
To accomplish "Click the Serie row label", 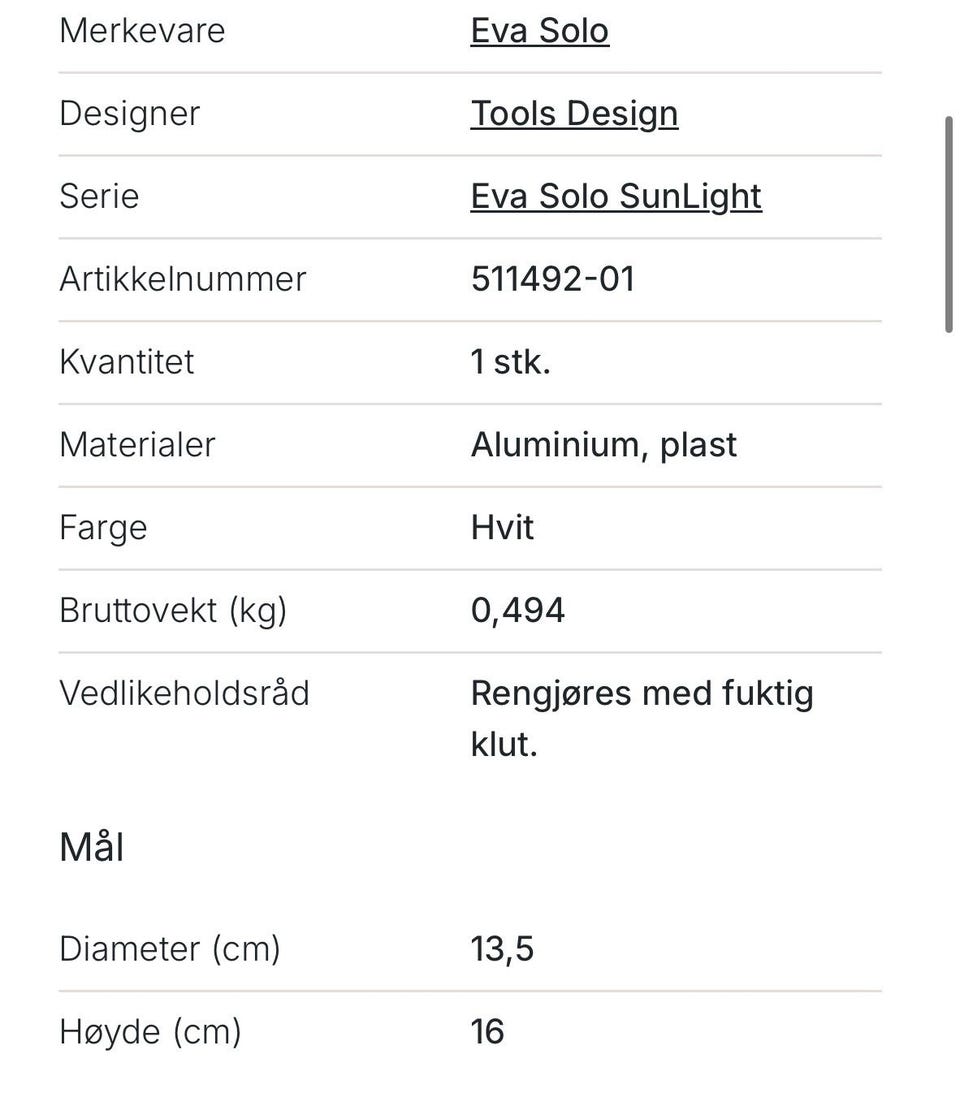I will [99, 197].
